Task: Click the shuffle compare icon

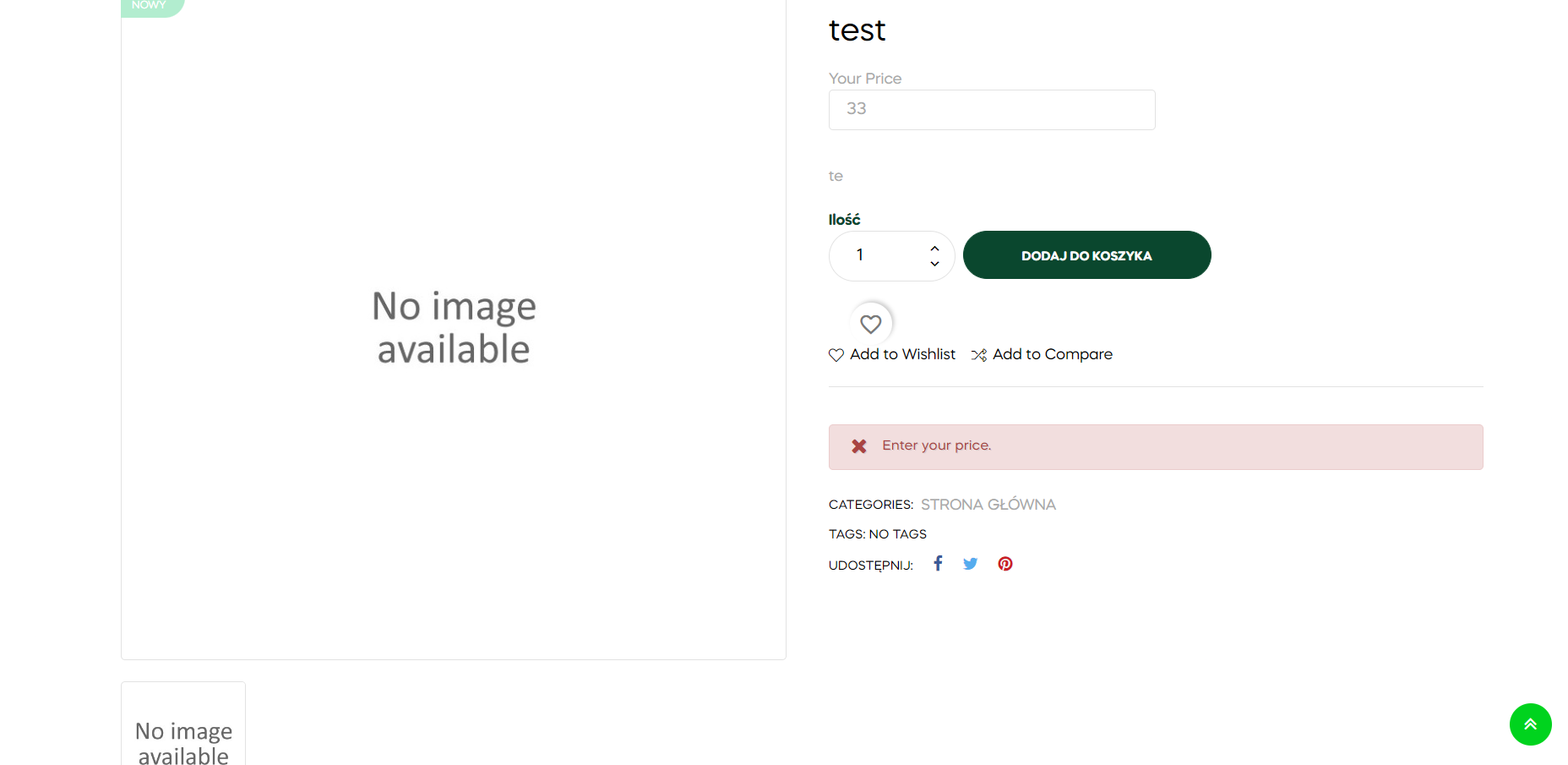Action: pyautogui.click(x=978, y=355)
